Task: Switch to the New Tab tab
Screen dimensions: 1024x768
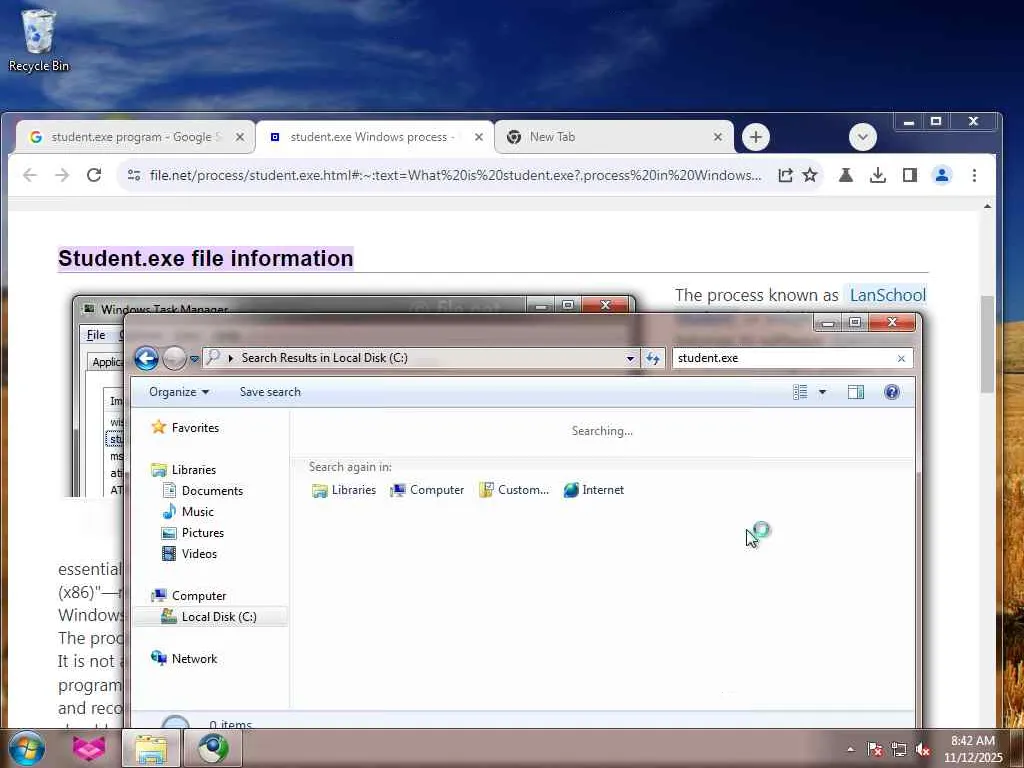Action: pyautogui.click(x=613, y=137)
